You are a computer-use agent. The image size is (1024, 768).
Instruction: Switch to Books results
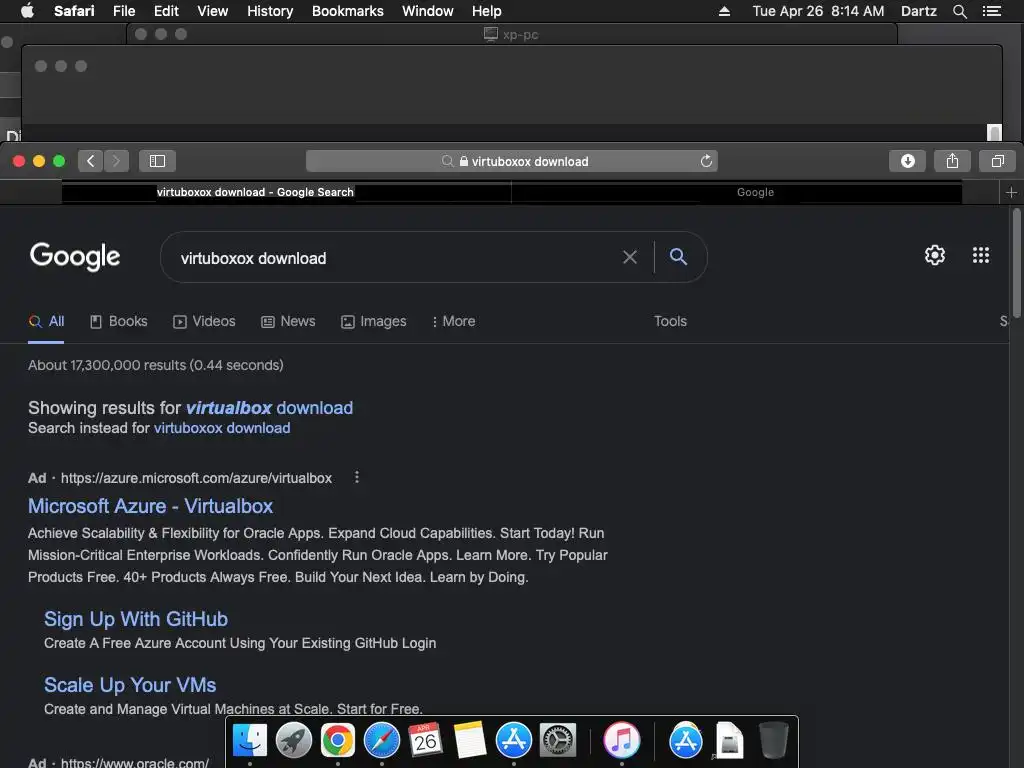[118, 321]
